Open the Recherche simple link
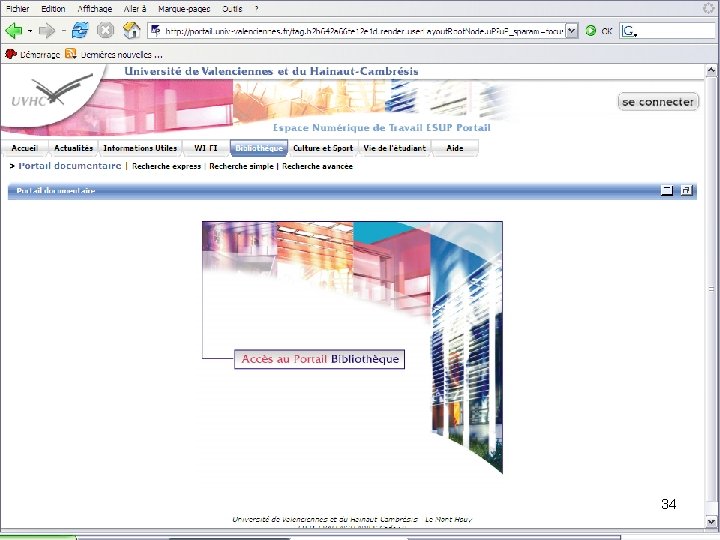The height and width of the screenshot is (540, 720). point(241,166)
